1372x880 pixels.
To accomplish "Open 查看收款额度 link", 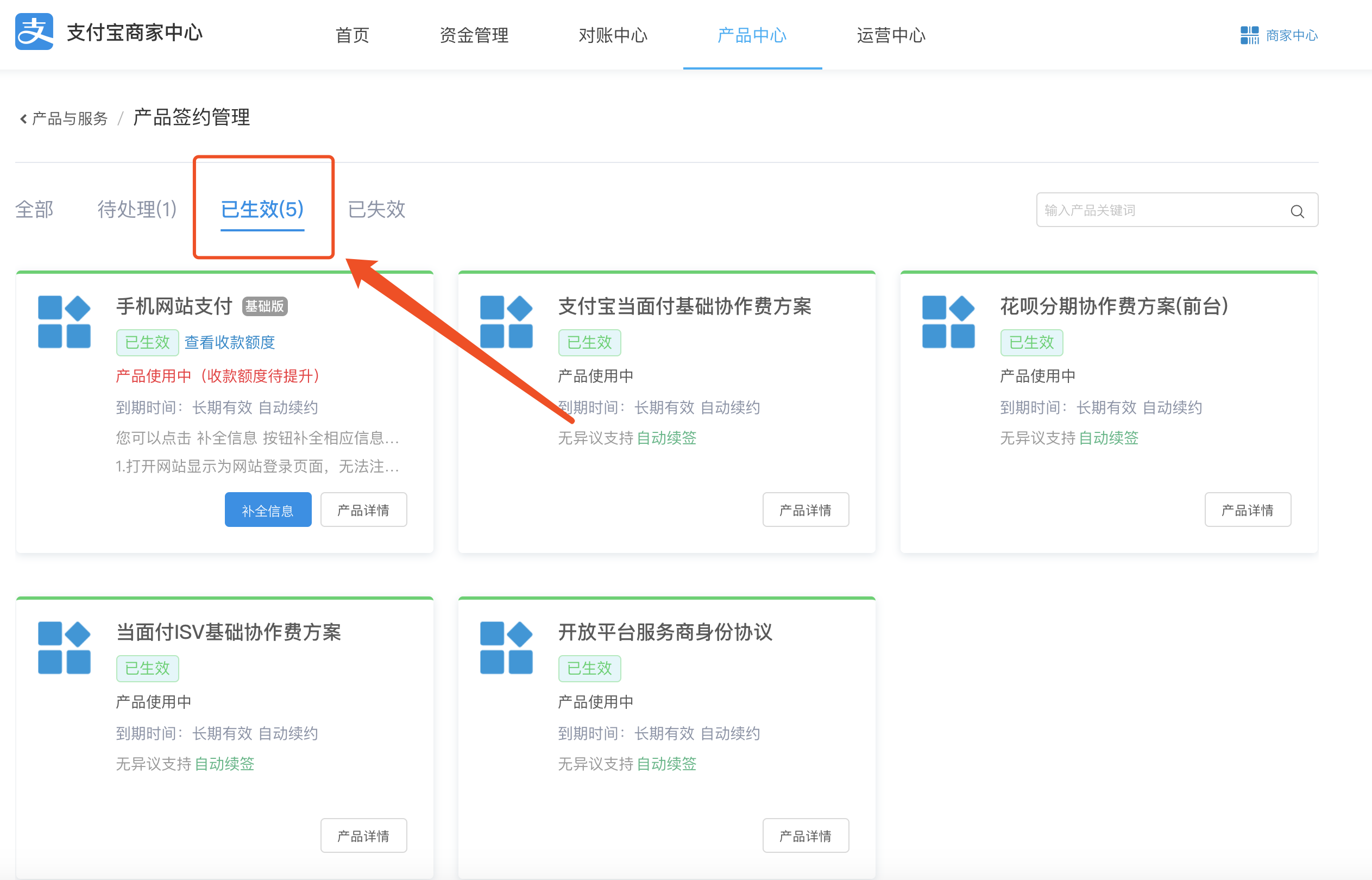I will pos(230,342).
